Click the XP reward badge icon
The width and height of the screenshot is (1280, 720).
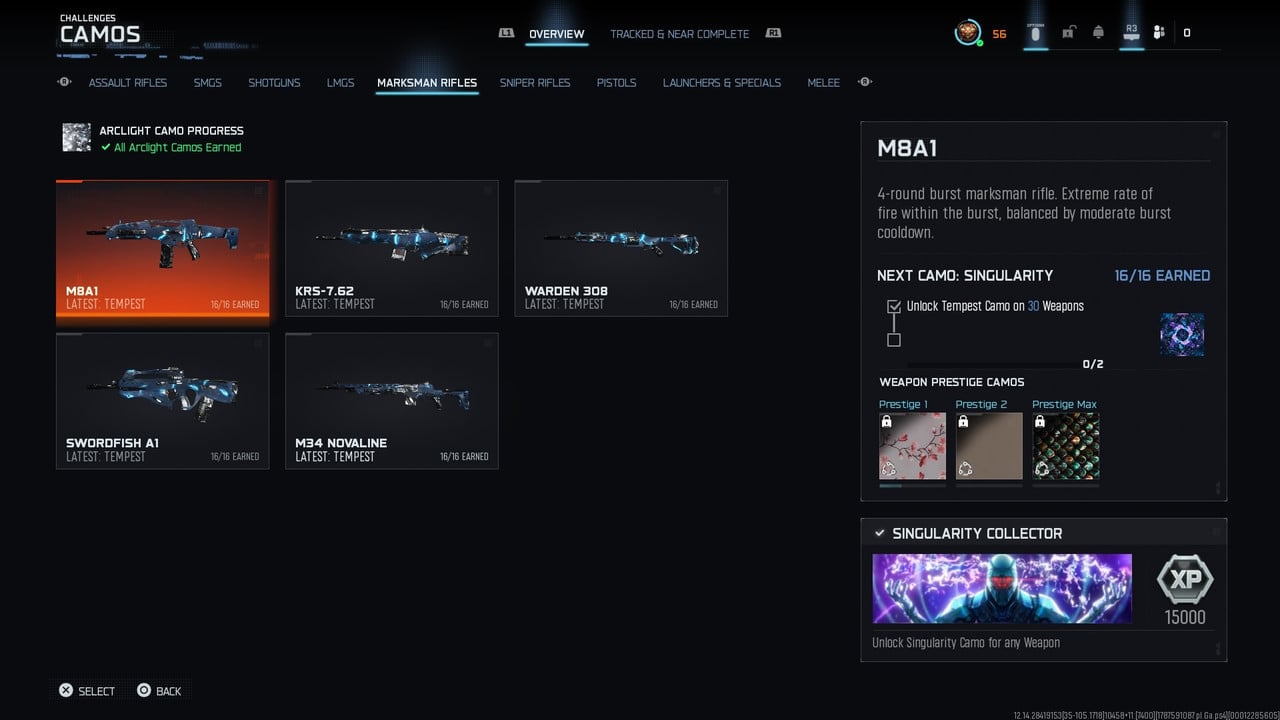point(1185,579)
